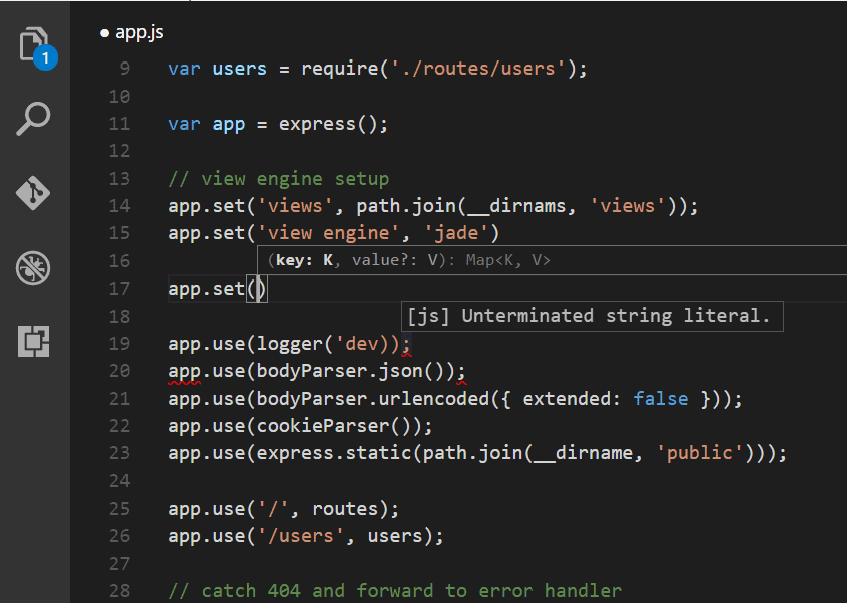Click the unsaved dot on app.js tab
Image resolution: width=847 pixels, height=603 pixels.
point(104,34)
